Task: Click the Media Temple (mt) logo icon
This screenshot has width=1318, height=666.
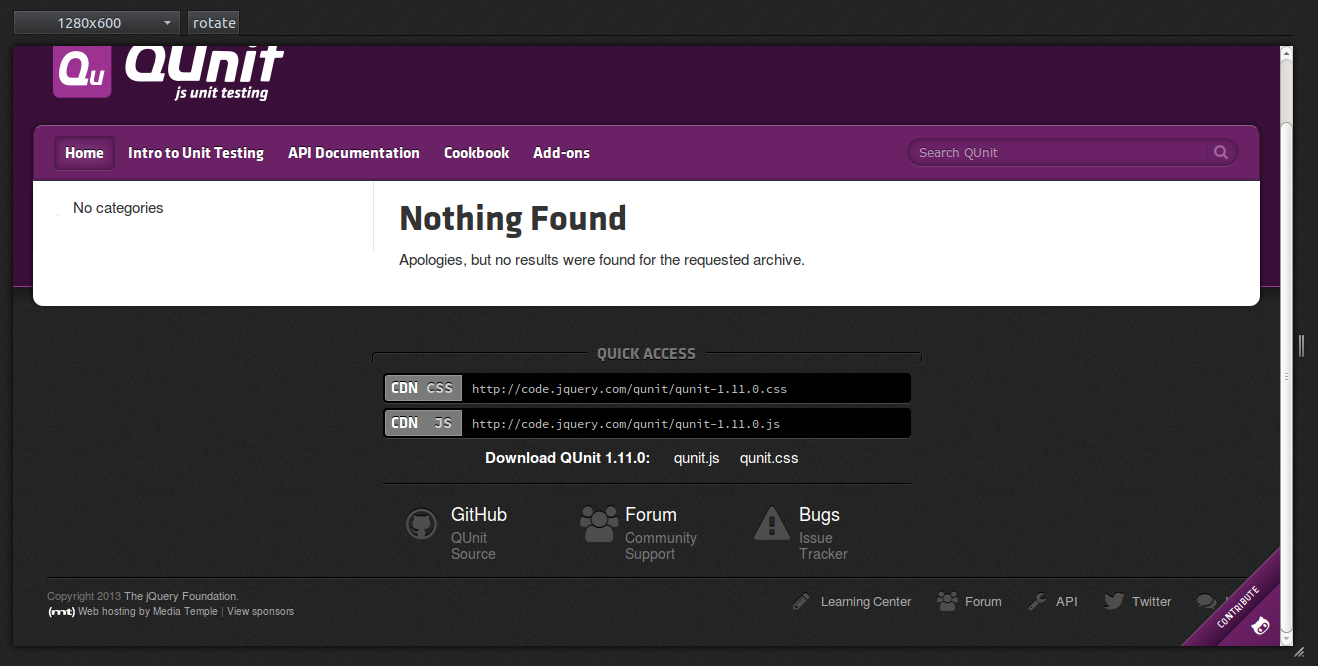Action: (61, 611)
